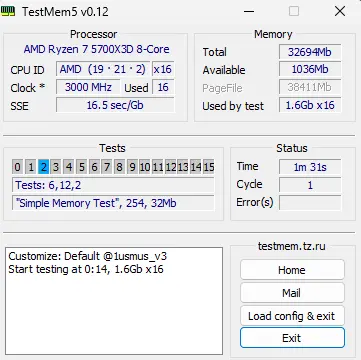This screenshot has width=361, height=360.
Task: Click the TestMem5 memory chip title icon
Action: [8, 12]
